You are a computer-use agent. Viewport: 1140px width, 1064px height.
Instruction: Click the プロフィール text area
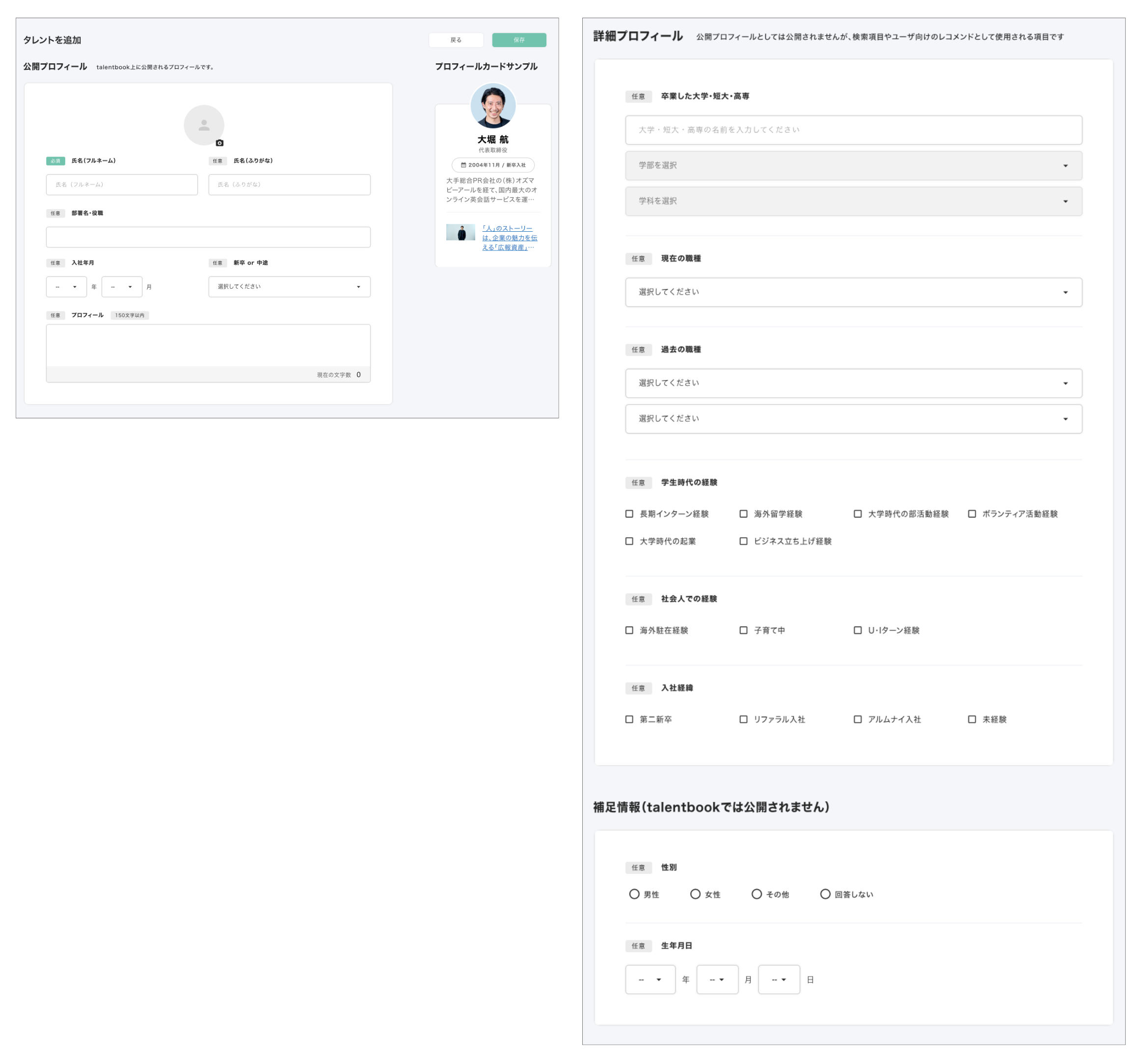click(208, 346)
